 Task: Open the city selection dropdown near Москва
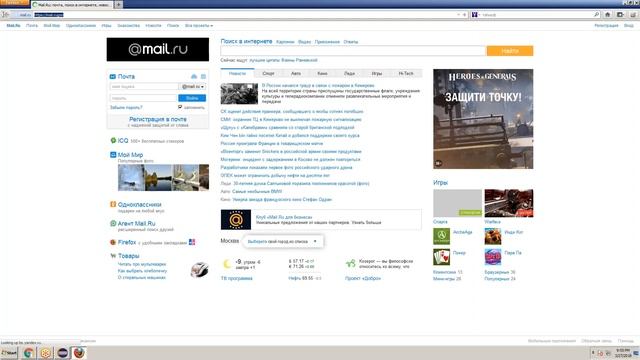[x=282, y=241]
